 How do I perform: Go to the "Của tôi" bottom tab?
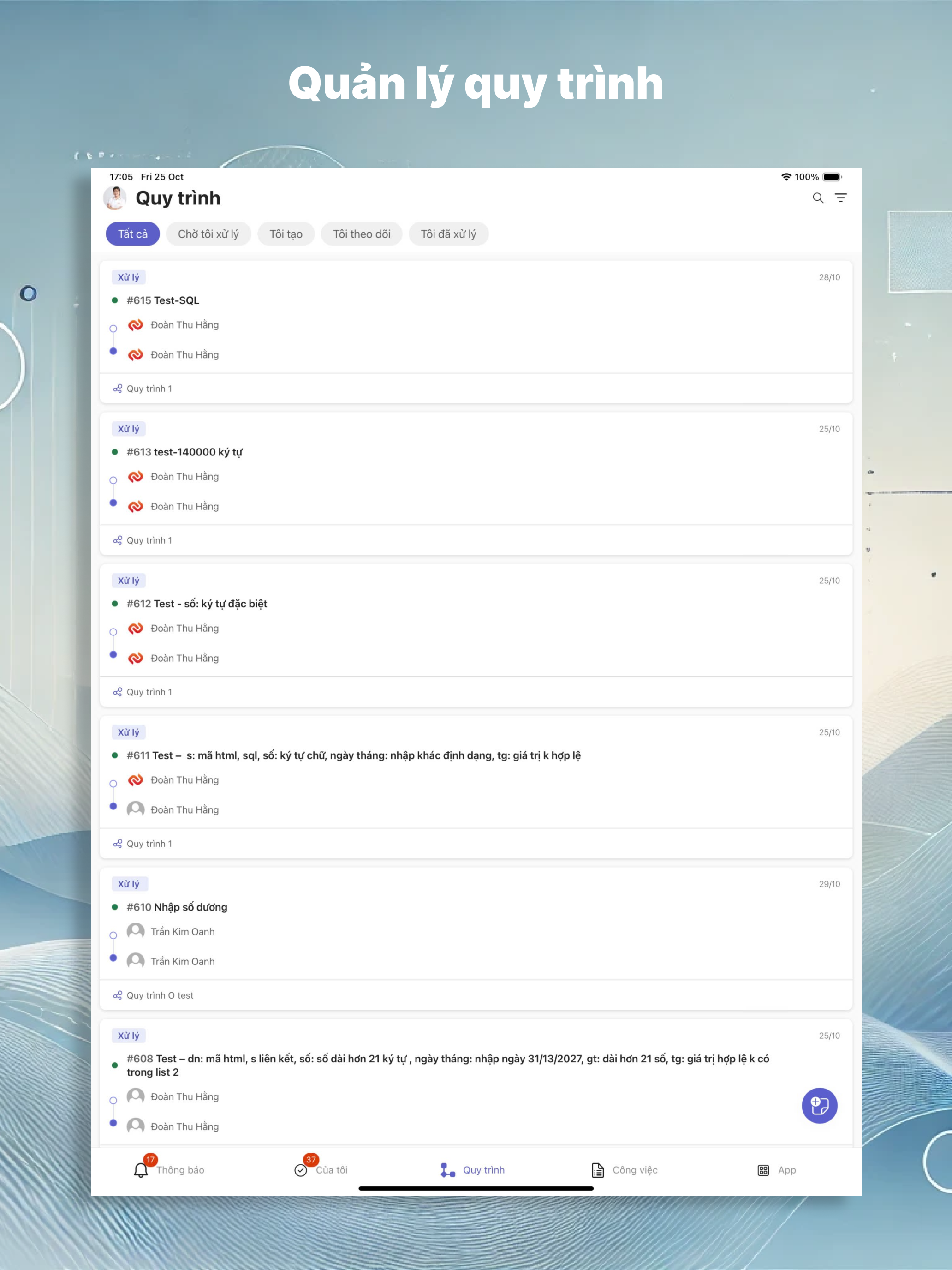coord(321,1170)
